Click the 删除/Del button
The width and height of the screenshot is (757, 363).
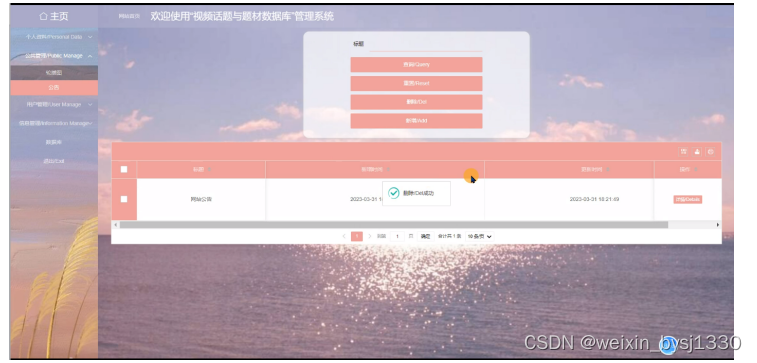[416, 102]
